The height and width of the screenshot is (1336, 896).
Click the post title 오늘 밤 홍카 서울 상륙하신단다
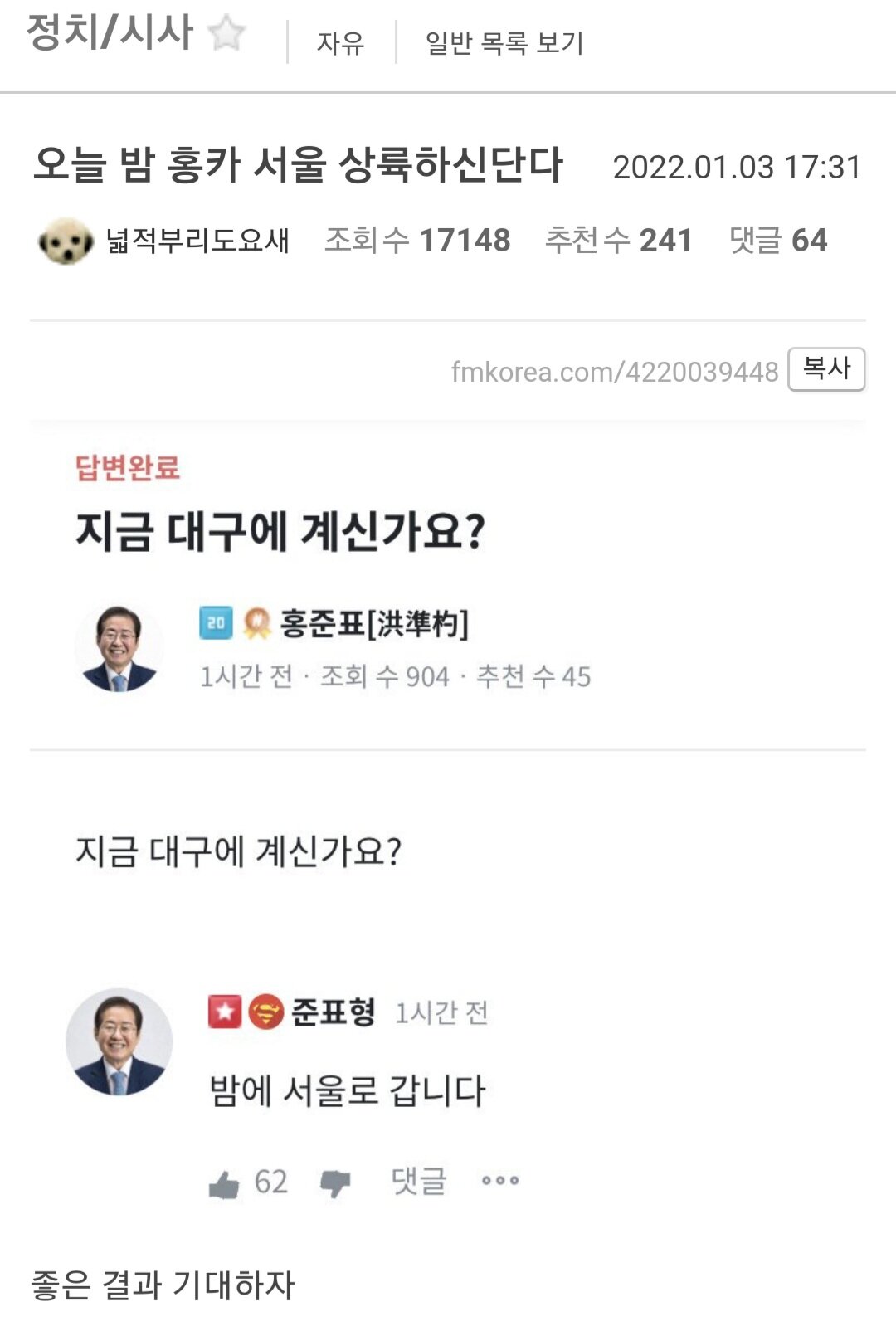point(298,165)
